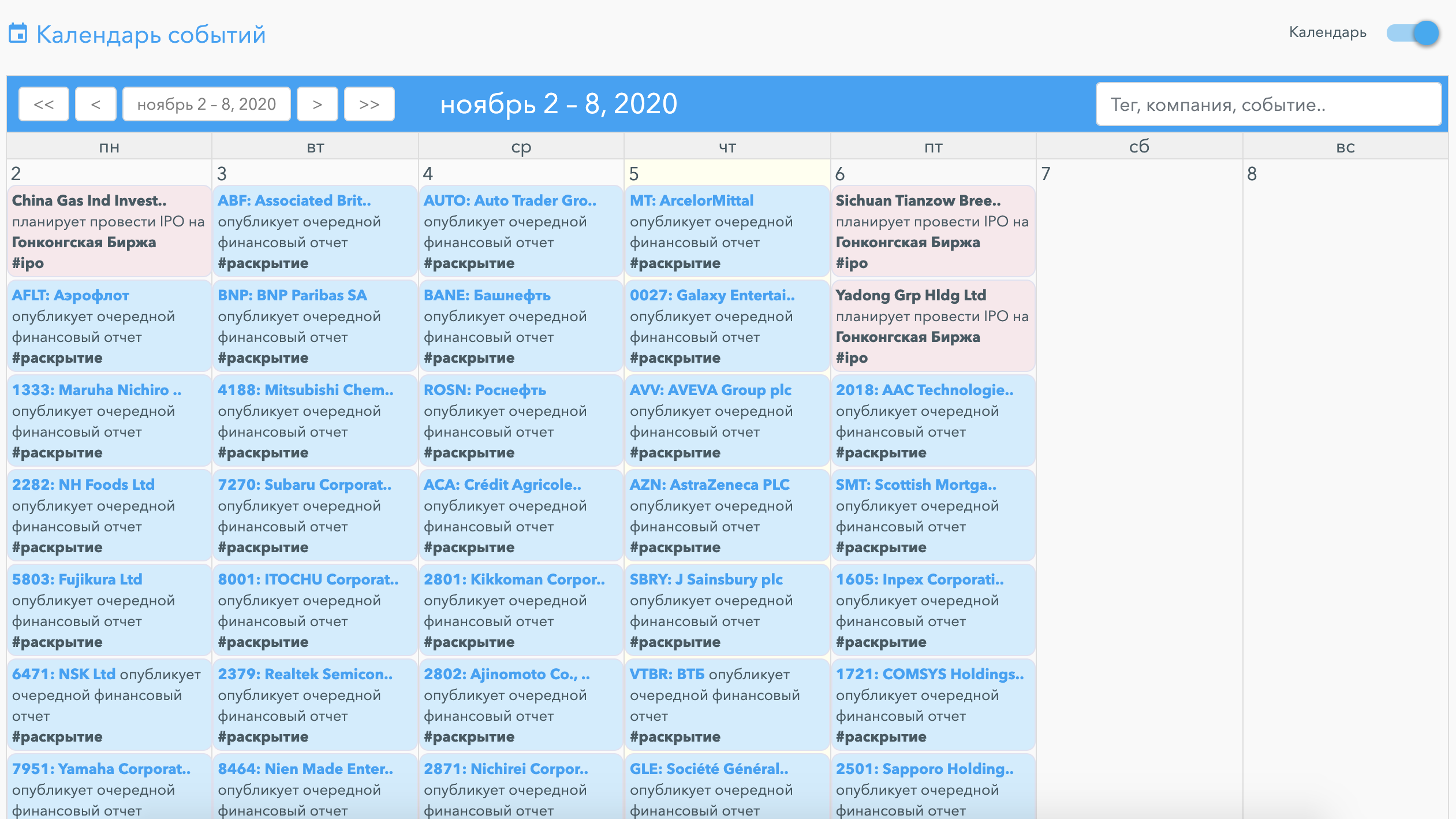This screenshot has height=819, width=1456.
Task: Select the China Gas Ind Invest.. IPO card
Action: coord(109,231)
